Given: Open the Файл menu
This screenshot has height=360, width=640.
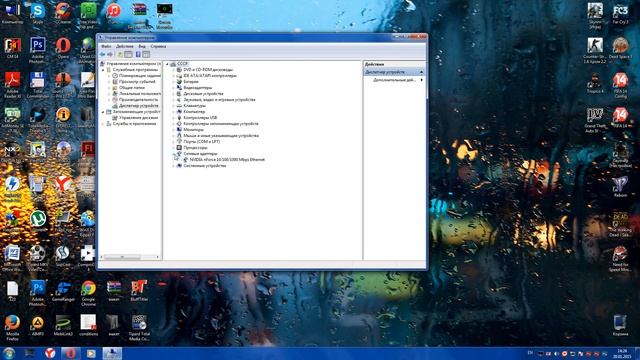Looking at the screenshot, I should click(106, 47).
